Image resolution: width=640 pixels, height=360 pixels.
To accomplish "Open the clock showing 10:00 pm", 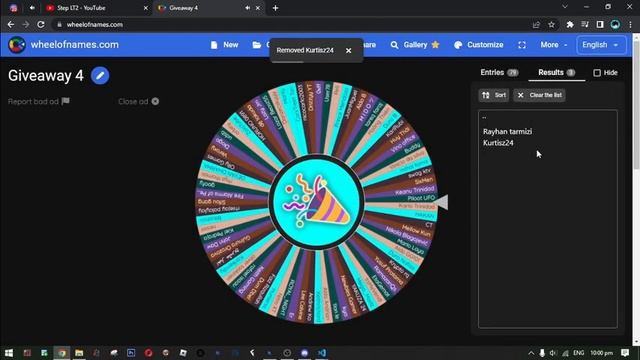I will 601,353.
